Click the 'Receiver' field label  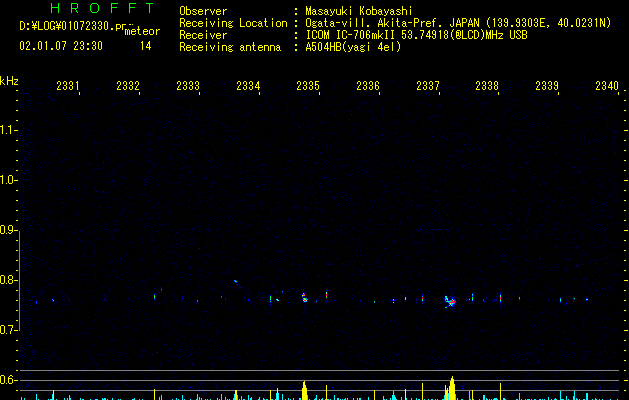203,35
